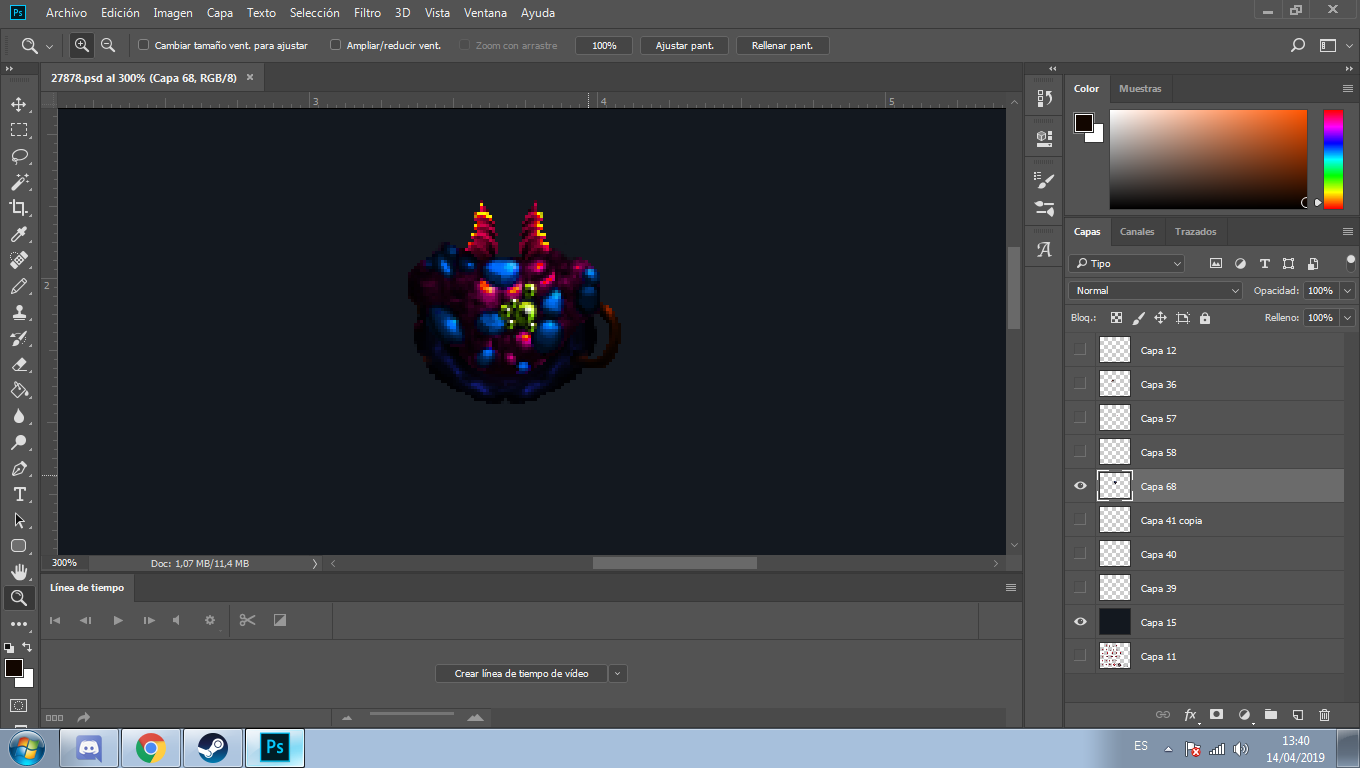Enable Cambiar tamaño vent. para ajustar checkbox
This screenshot has height=768, width=1360.
(143, 45)
